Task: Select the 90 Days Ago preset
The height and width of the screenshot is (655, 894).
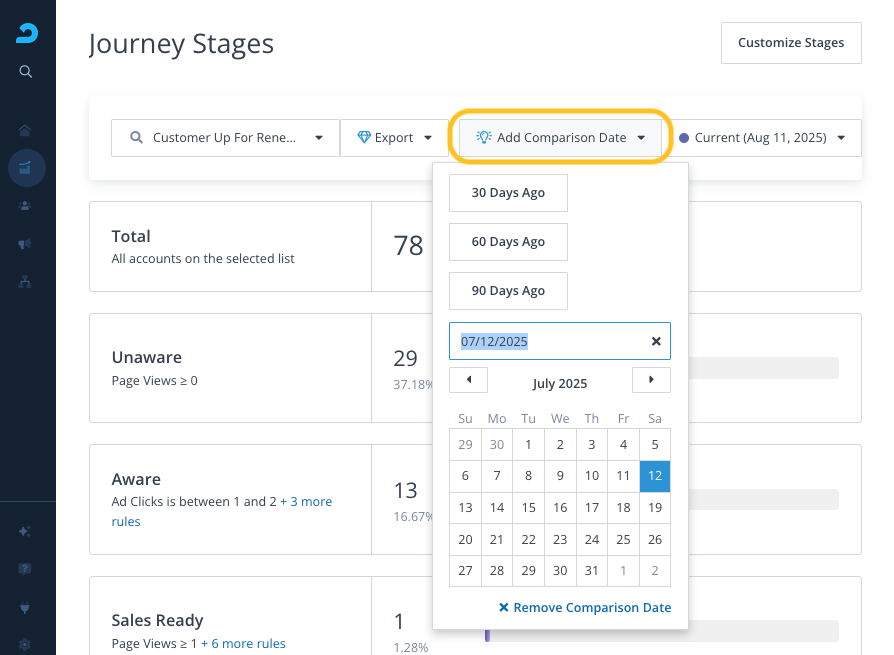Action: tap(508, 291)
